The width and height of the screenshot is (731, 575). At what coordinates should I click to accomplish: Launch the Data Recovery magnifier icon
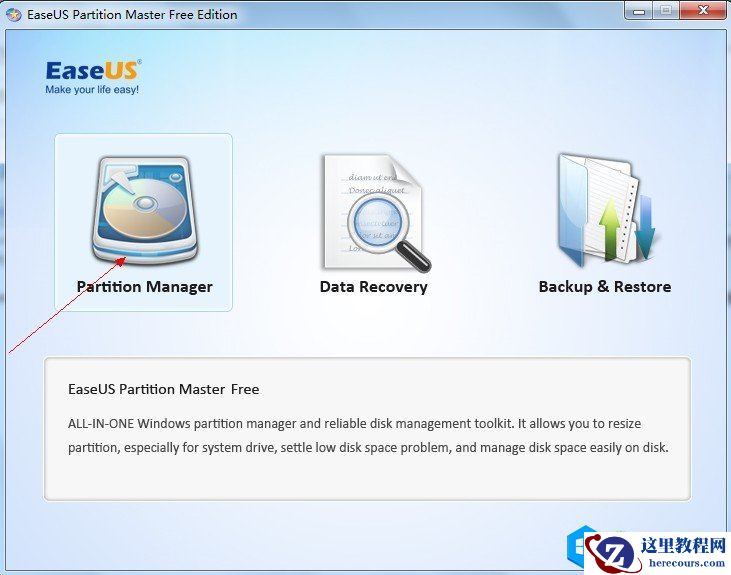pyautogui.click(x=376, y=213)
